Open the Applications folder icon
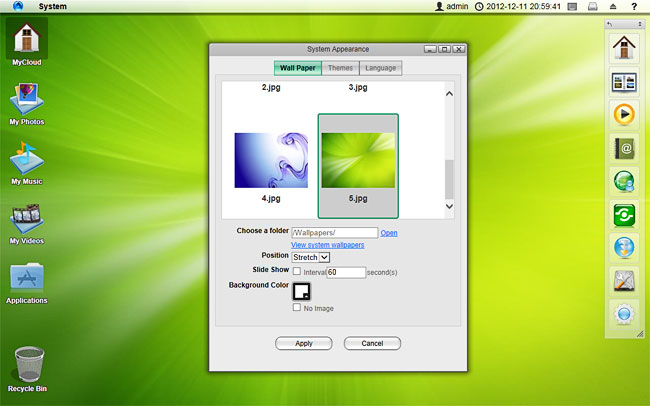 [x=26, y=279]
